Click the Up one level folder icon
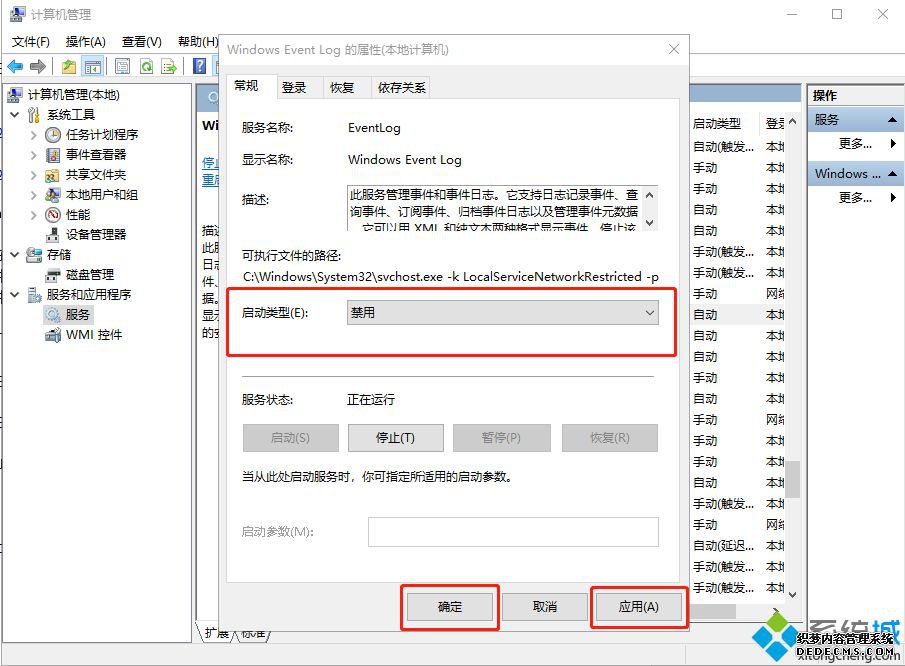 69,66
